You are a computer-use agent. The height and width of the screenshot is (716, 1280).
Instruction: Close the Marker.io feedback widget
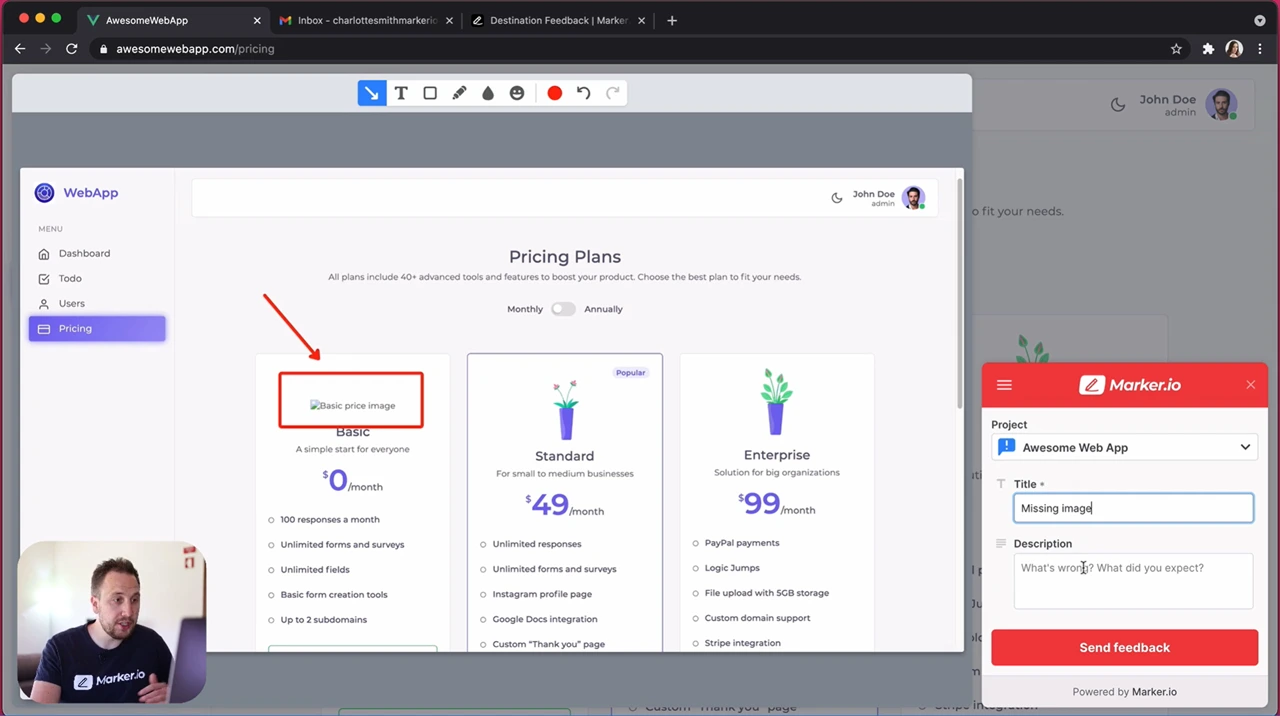pos(1250,385)
